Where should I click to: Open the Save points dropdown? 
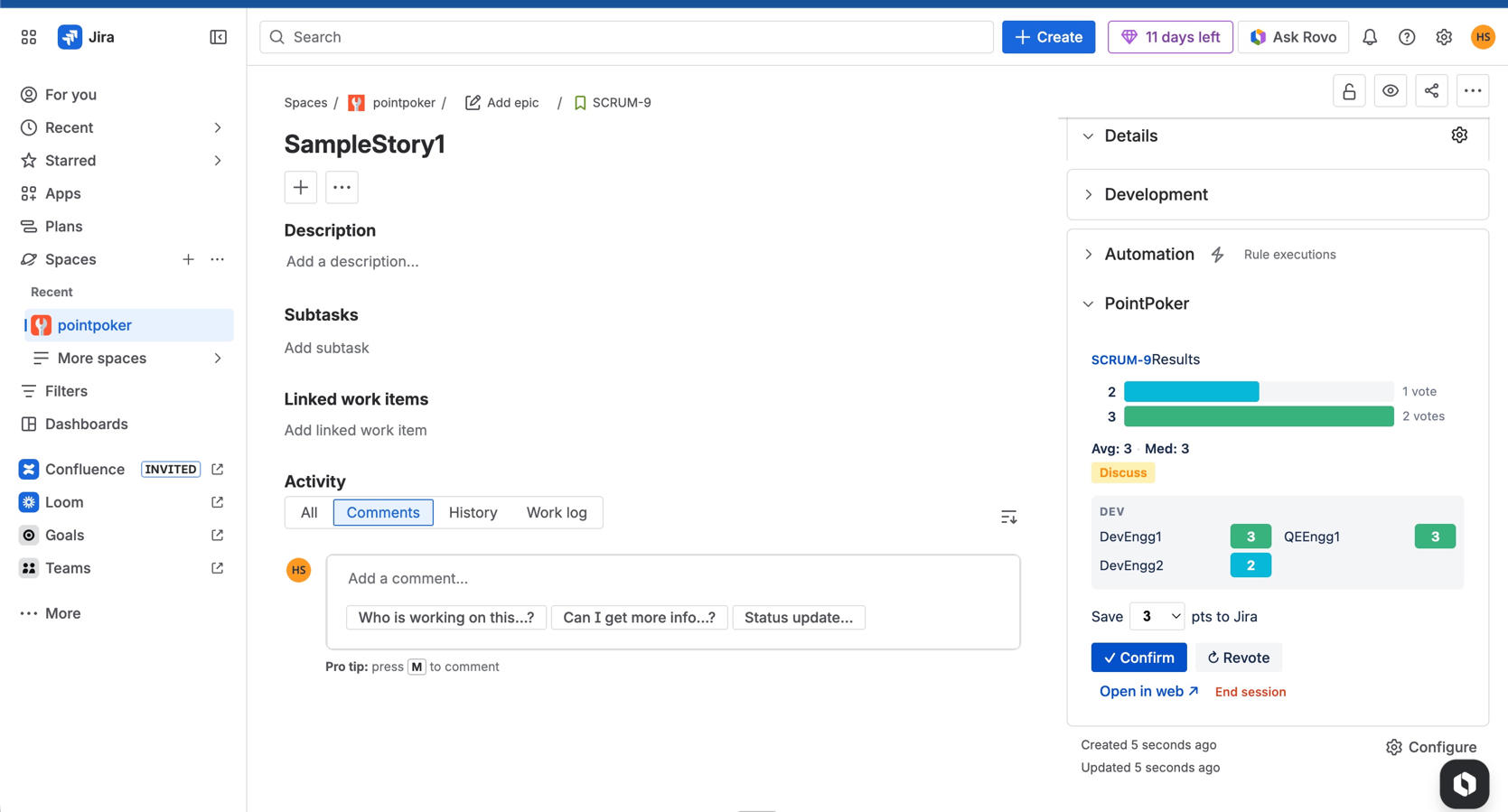click(1157, 616)
